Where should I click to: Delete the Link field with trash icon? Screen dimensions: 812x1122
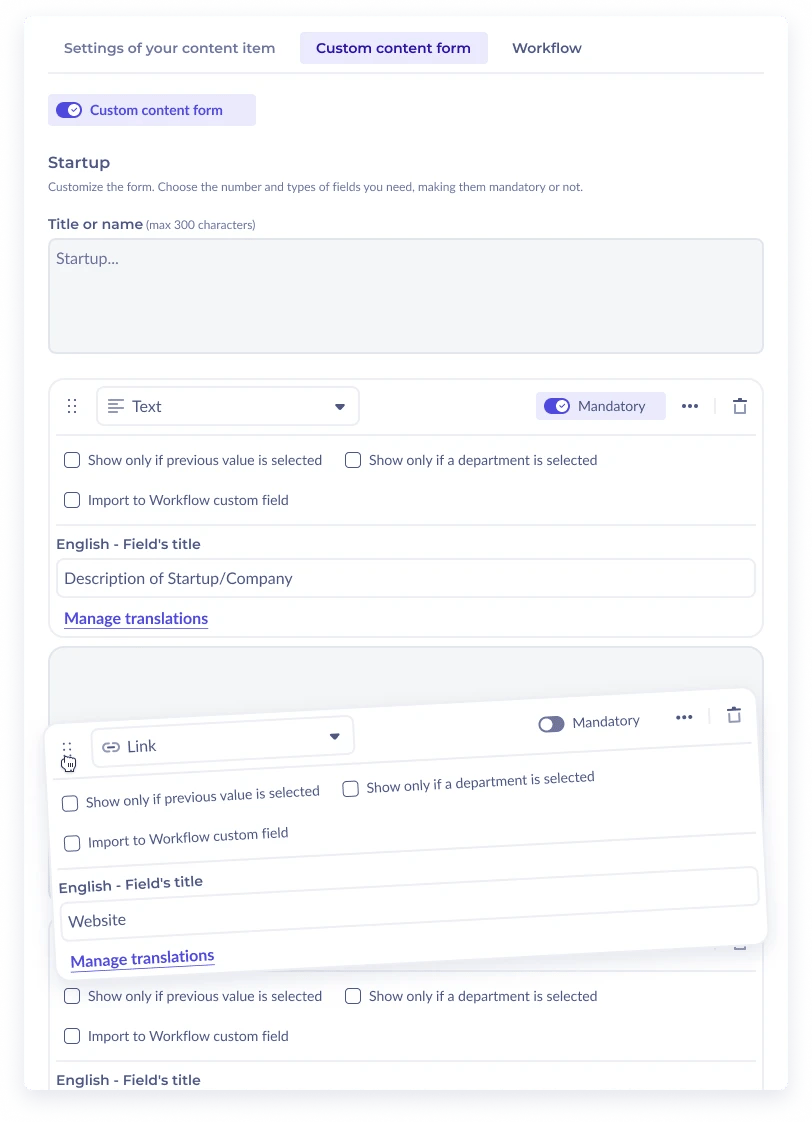click(x=734, y=715)
